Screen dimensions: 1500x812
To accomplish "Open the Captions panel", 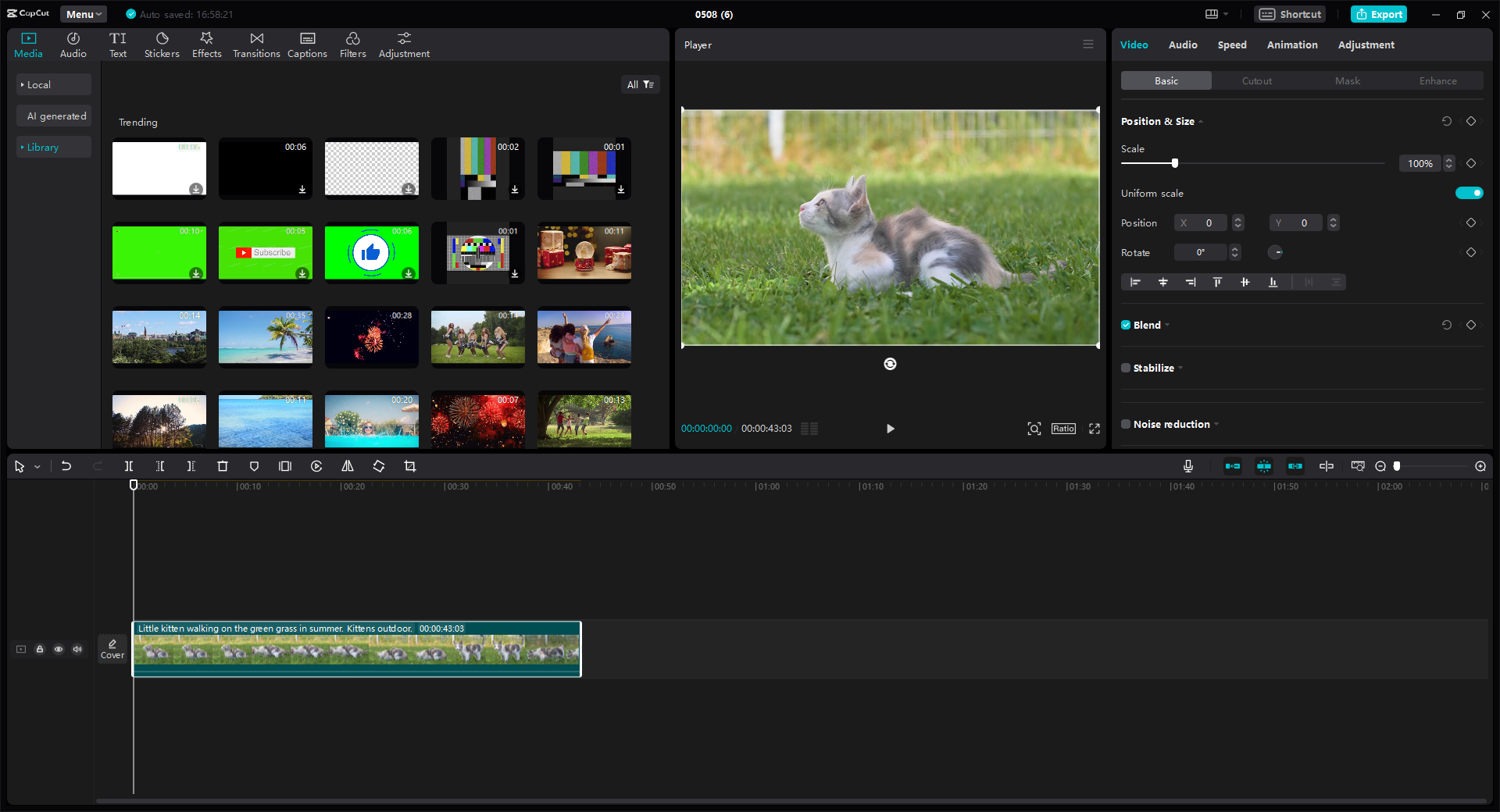I will pyautogui.click(x=306, y=45).
